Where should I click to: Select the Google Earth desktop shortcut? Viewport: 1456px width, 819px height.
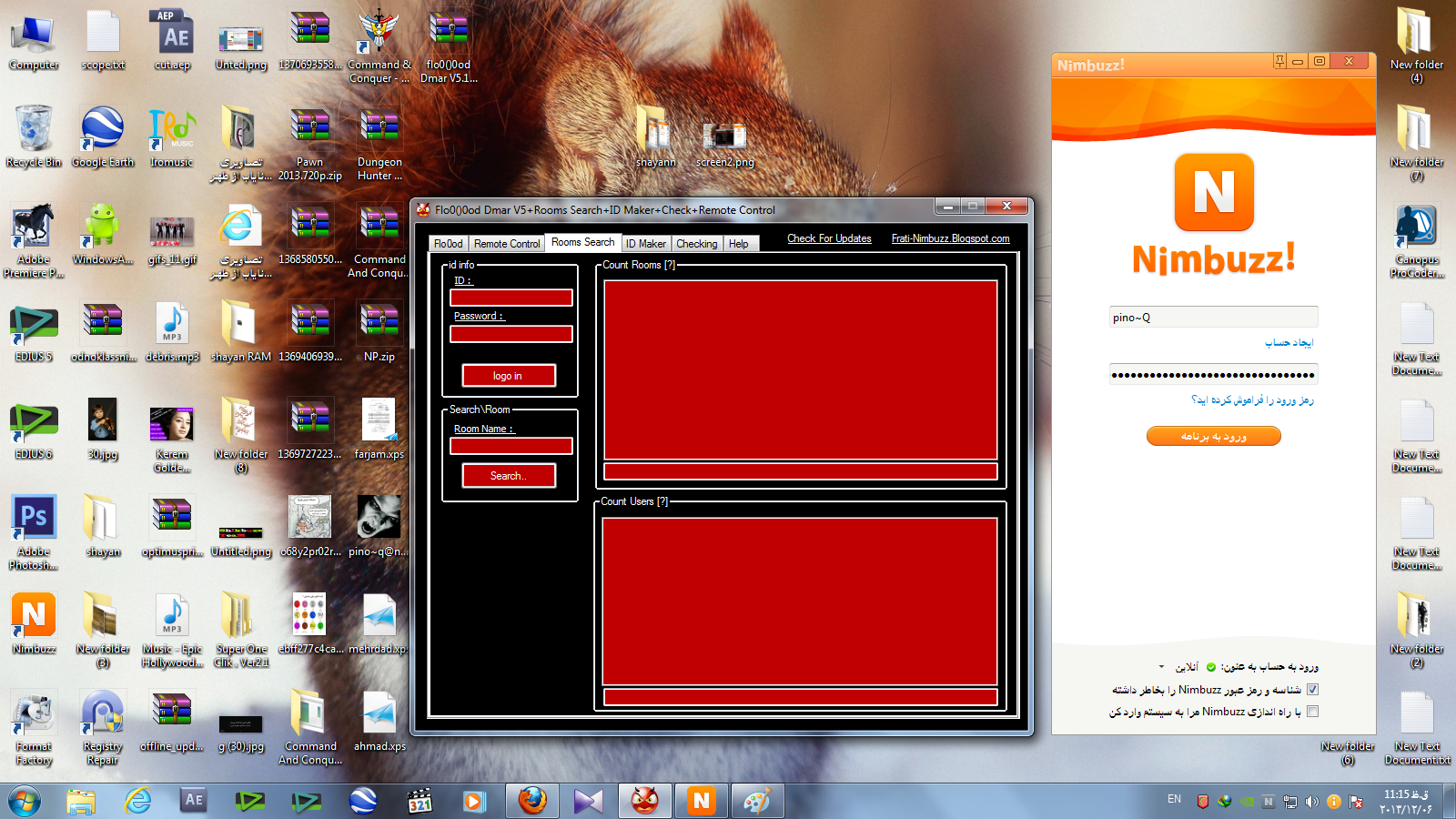point(103,136)
